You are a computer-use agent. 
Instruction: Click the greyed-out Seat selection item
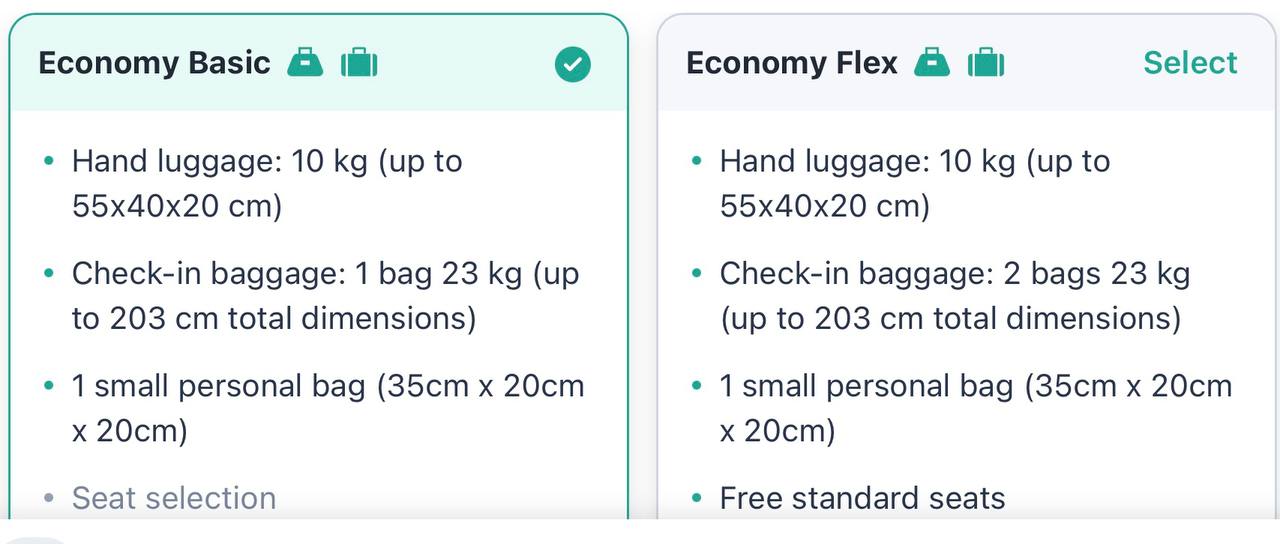(x=174, y=497)
